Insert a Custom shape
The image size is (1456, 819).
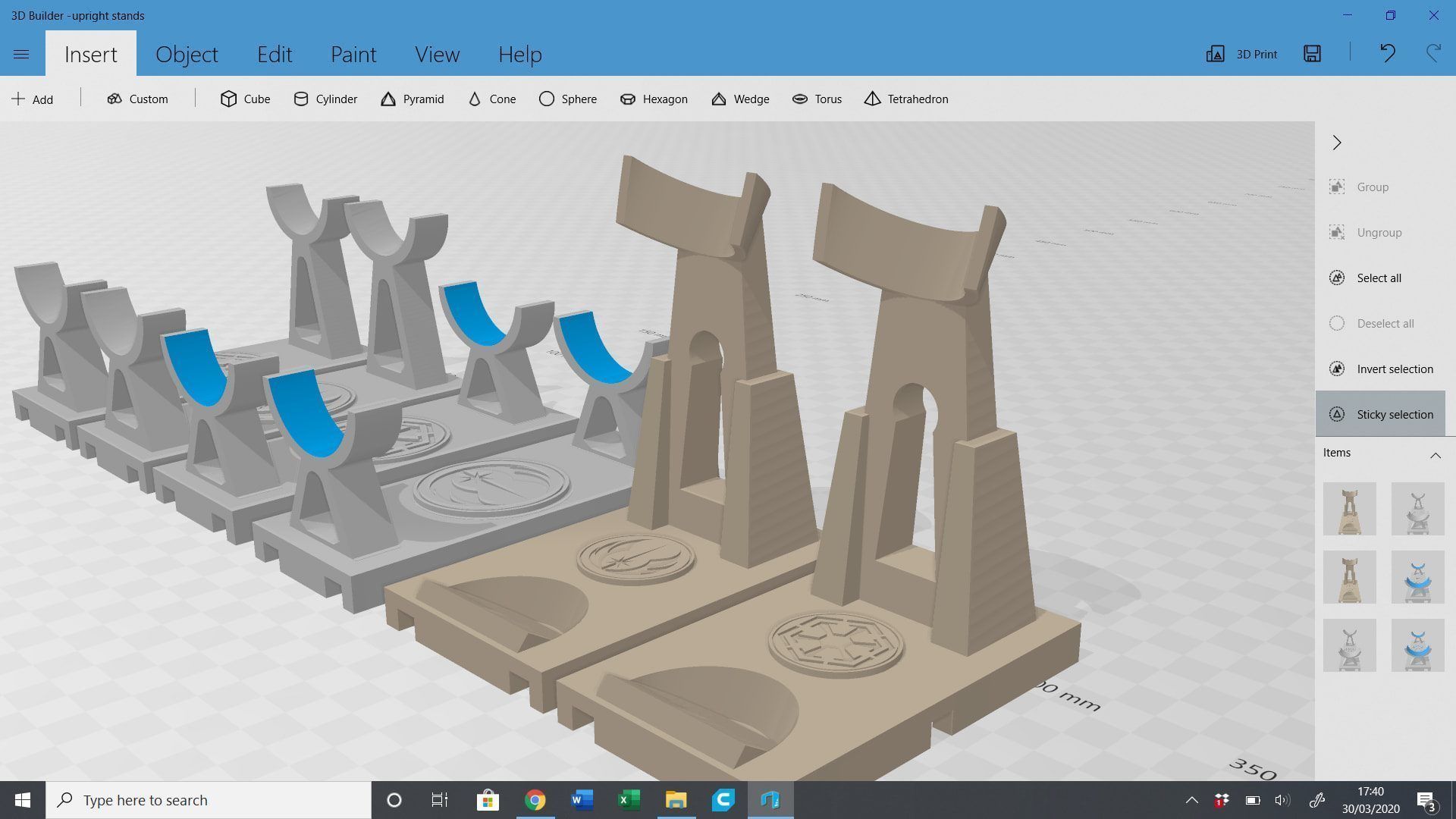tap(137, 99)
